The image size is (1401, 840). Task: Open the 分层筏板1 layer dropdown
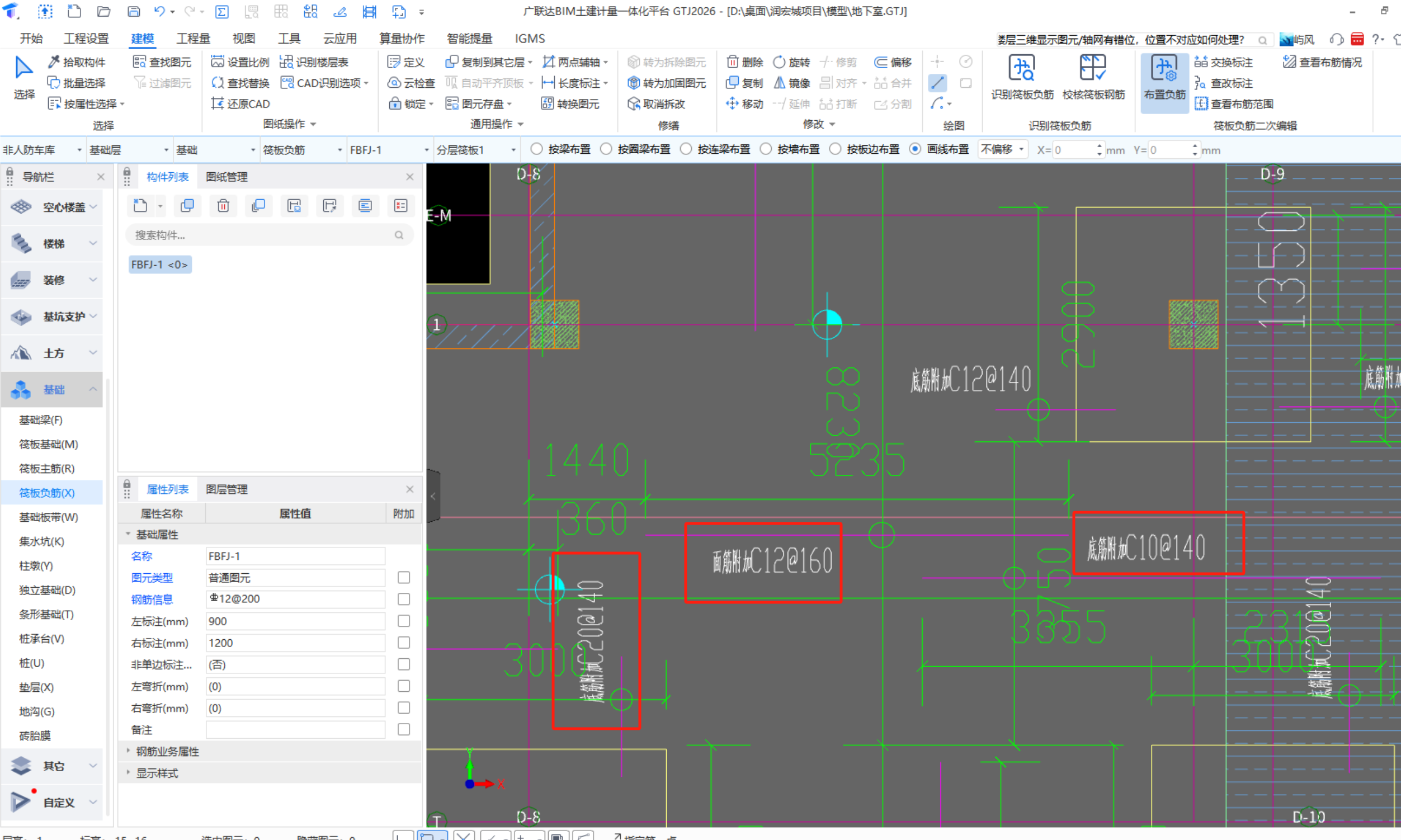(513, 150)
